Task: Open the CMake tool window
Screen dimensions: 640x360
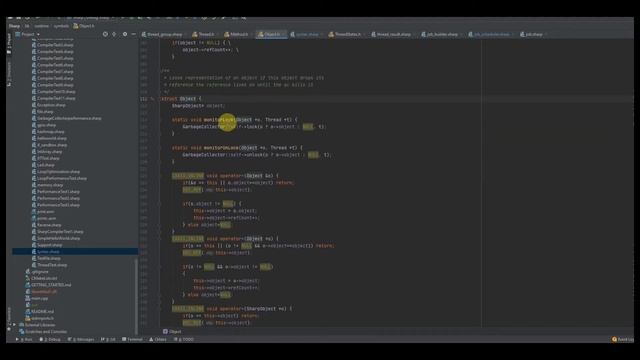Action: pos(158,340)
